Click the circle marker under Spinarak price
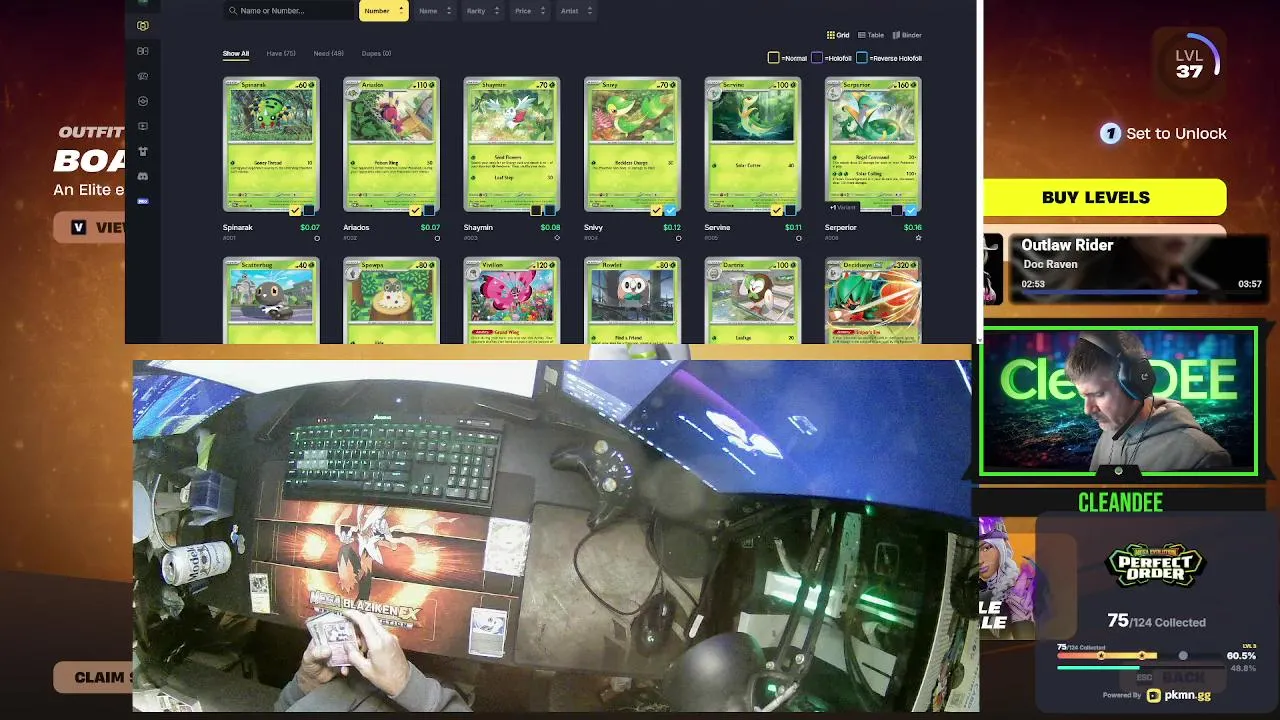1280x720 pixels. tap(317, 238)
